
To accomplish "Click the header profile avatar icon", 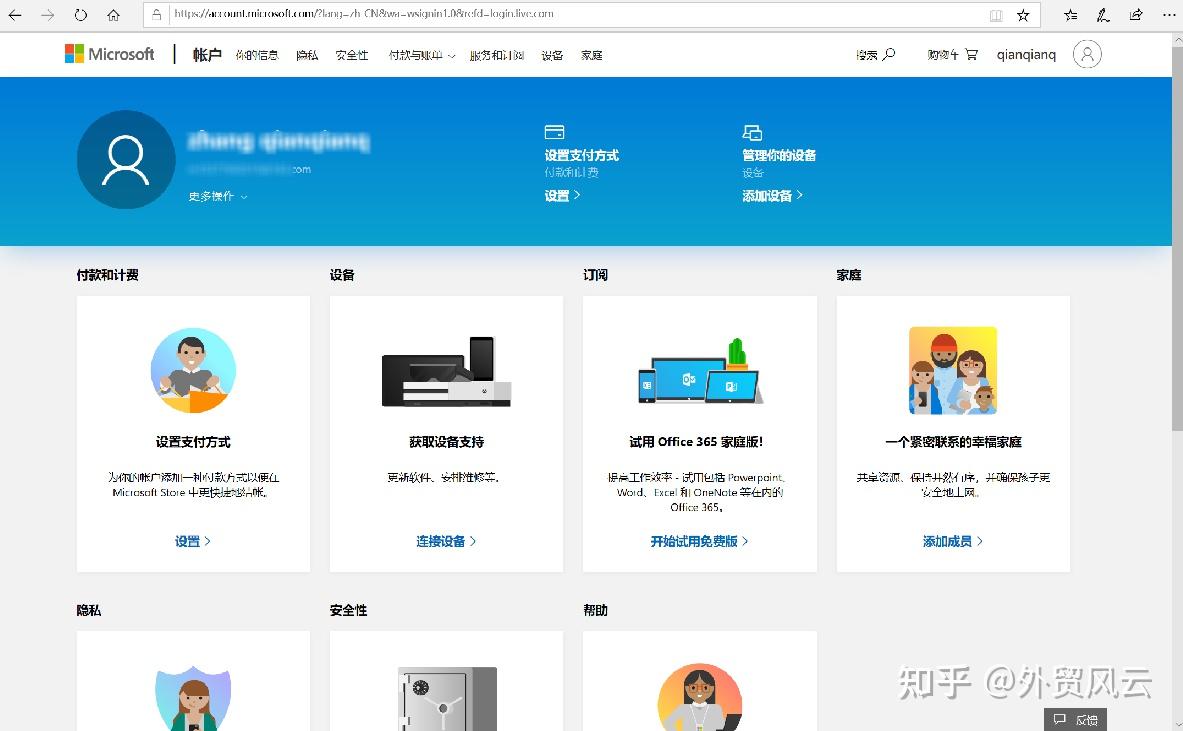I will (1087, 54).
